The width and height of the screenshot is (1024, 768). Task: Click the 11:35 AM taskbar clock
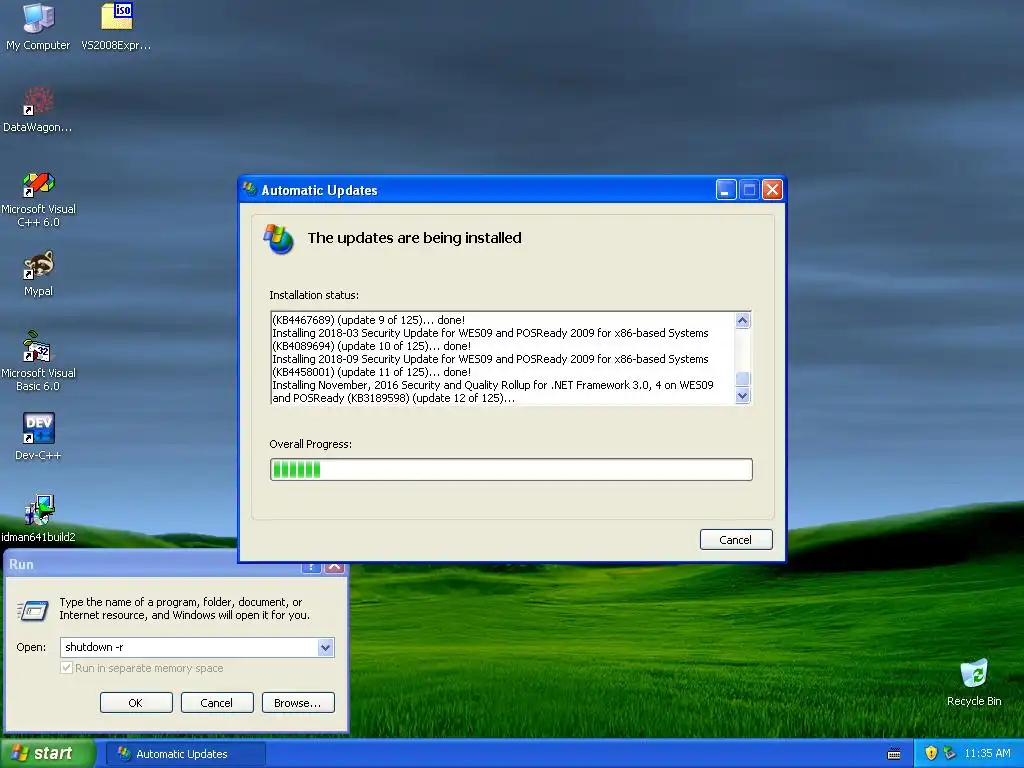pyautogui.click(x=987, y=753)
